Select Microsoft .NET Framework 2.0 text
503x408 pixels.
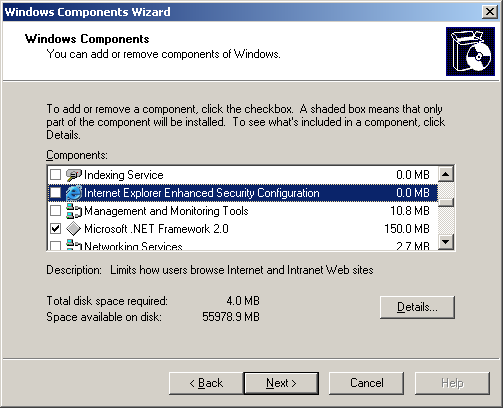click(156, 229)
